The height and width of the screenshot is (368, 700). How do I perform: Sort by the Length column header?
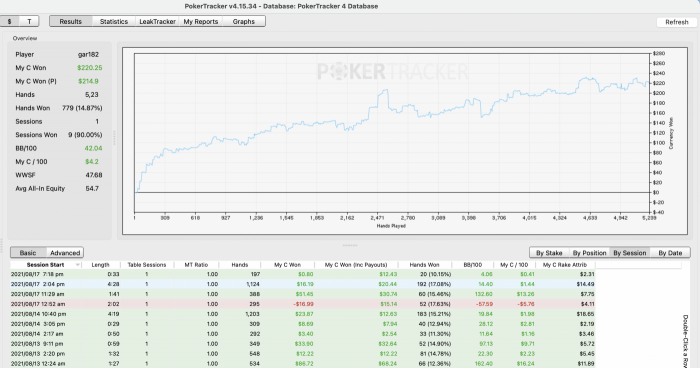(x=100, y=265)
